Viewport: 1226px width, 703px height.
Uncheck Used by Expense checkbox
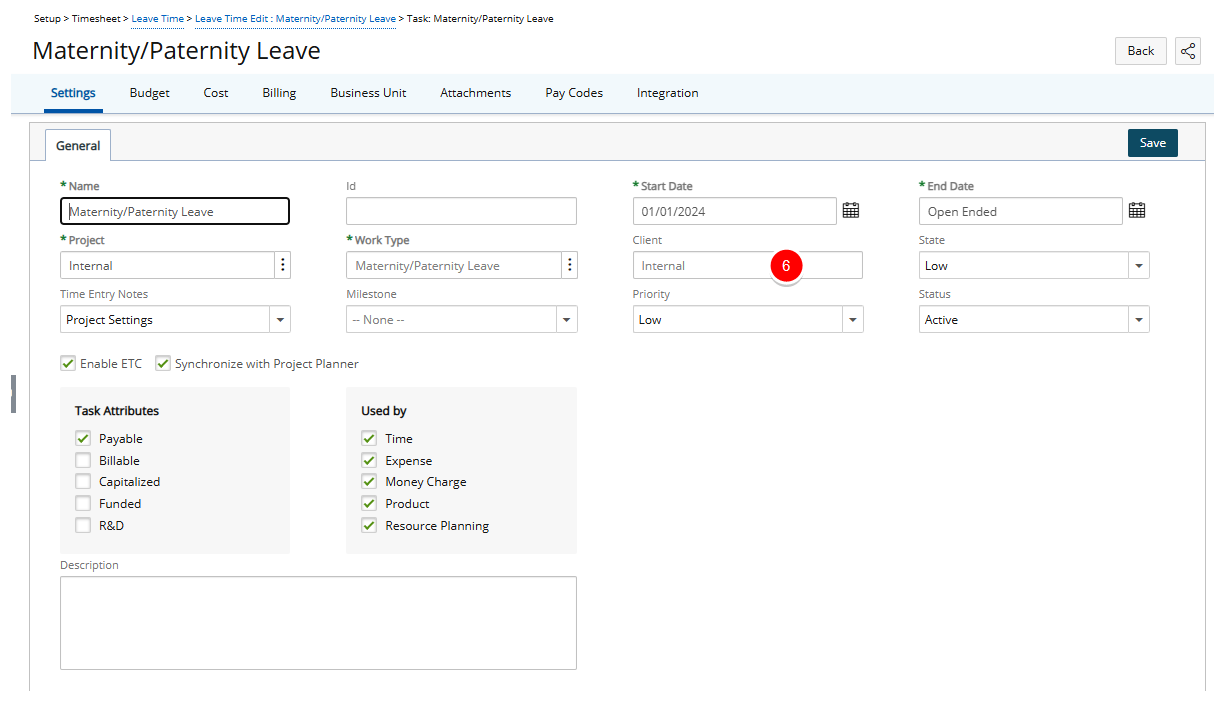click(x=369, y=460)
